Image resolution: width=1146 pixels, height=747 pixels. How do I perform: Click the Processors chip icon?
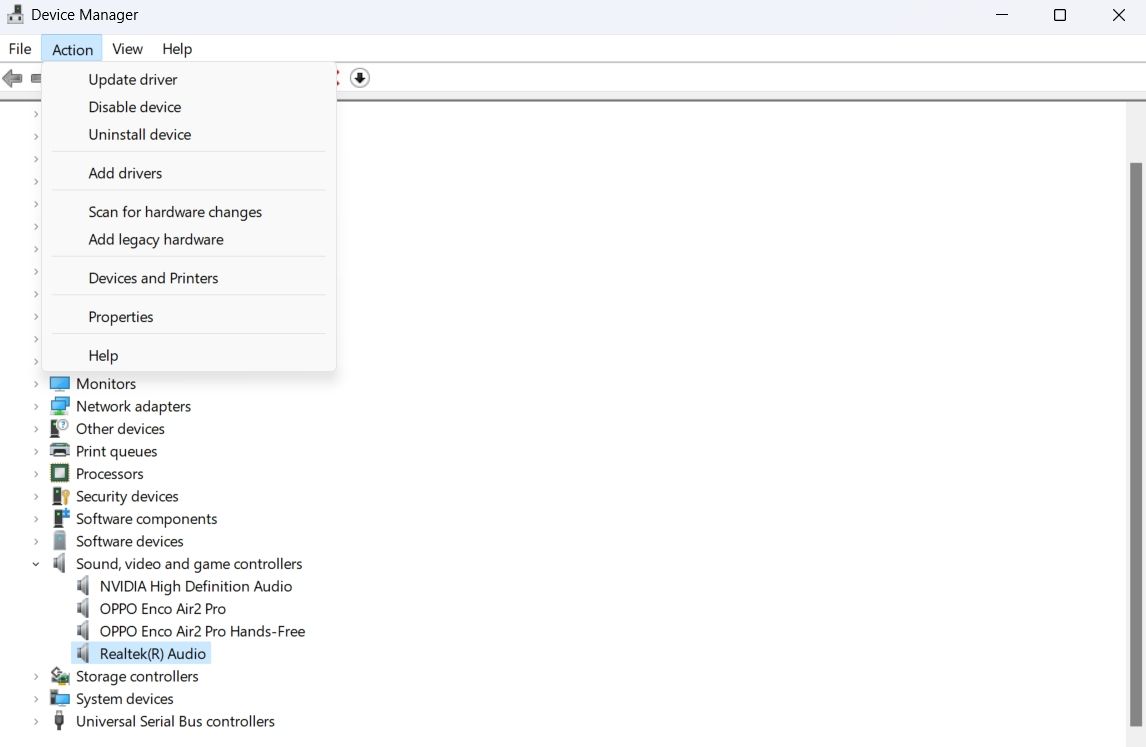pos(60,474)
